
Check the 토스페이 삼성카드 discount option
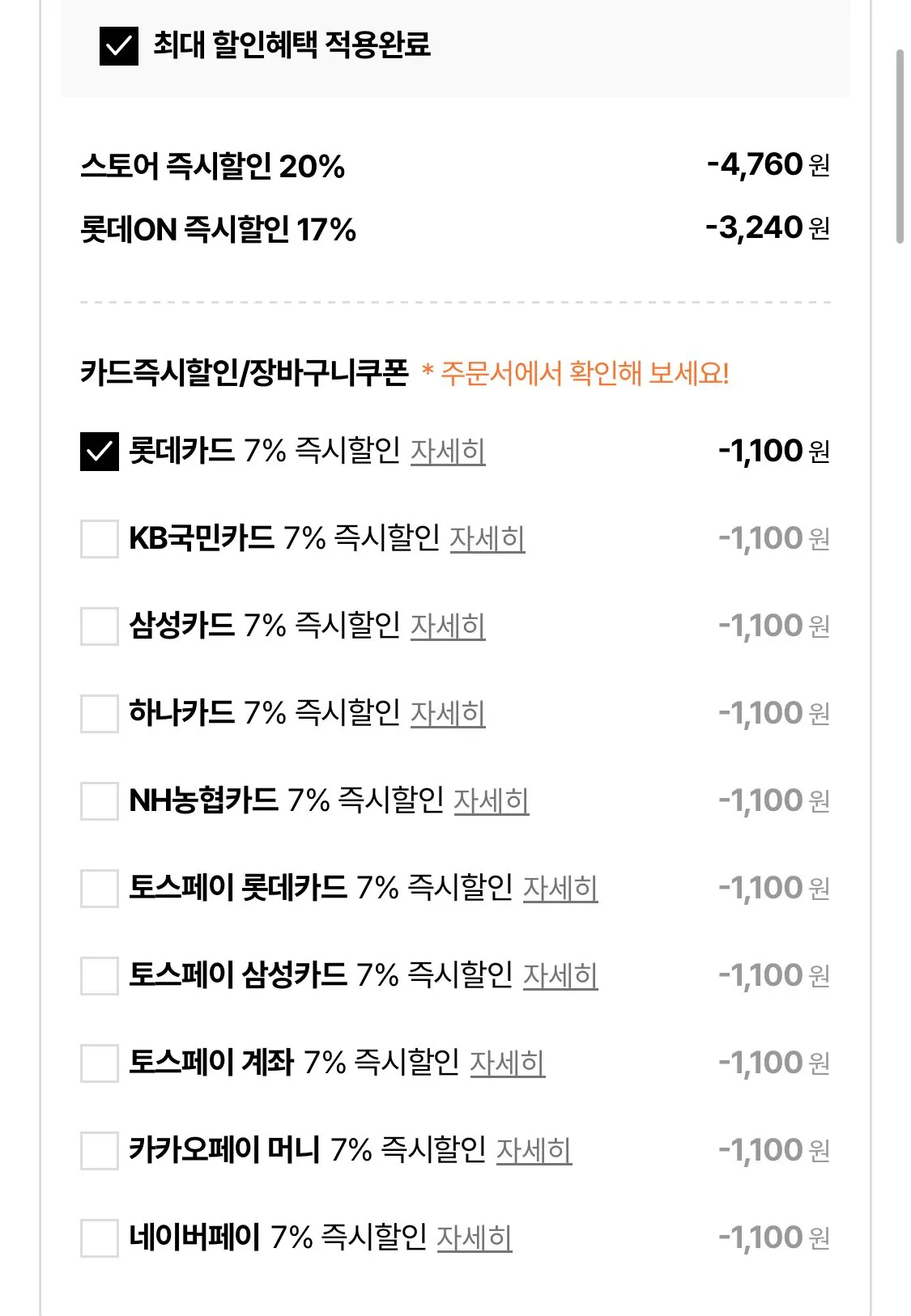100,975
